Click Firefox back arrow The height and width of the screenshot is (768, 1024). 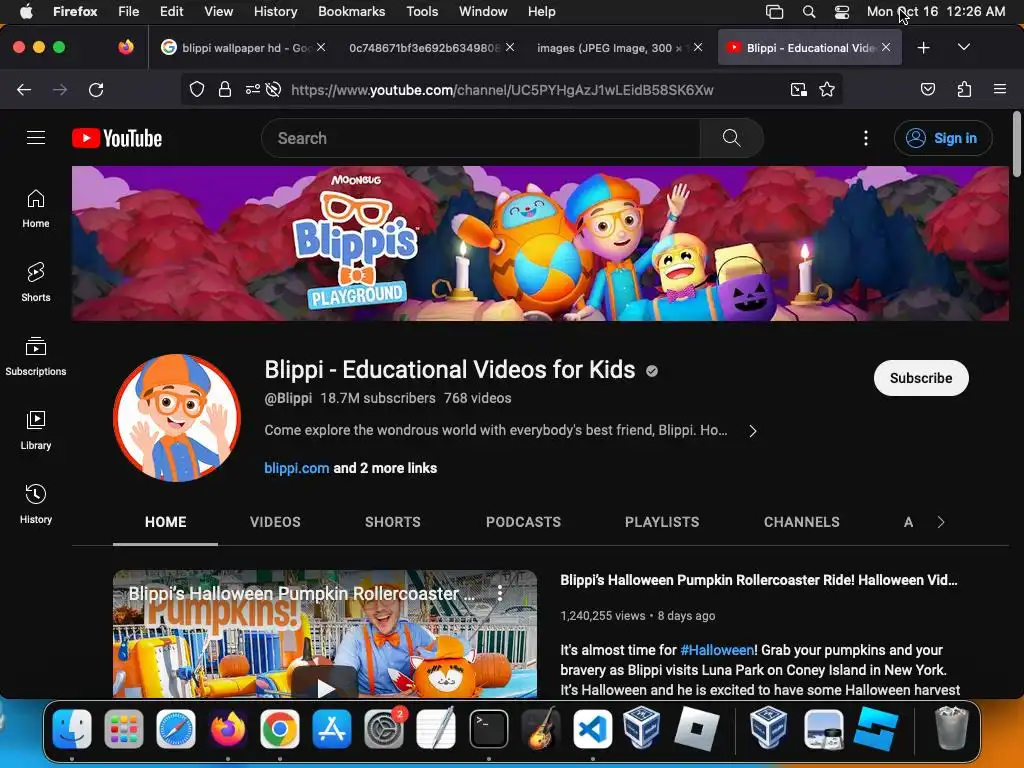[24, 89]
